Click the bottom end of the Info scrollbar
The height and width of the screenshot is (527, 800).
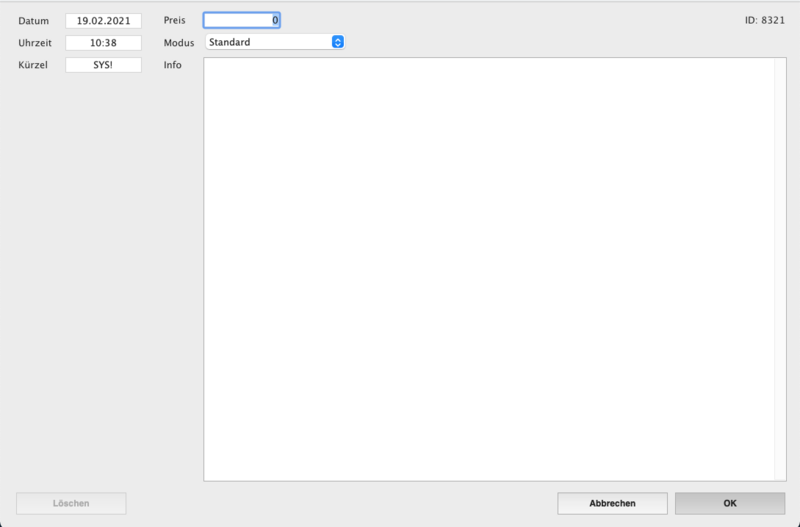click(780, 472)
